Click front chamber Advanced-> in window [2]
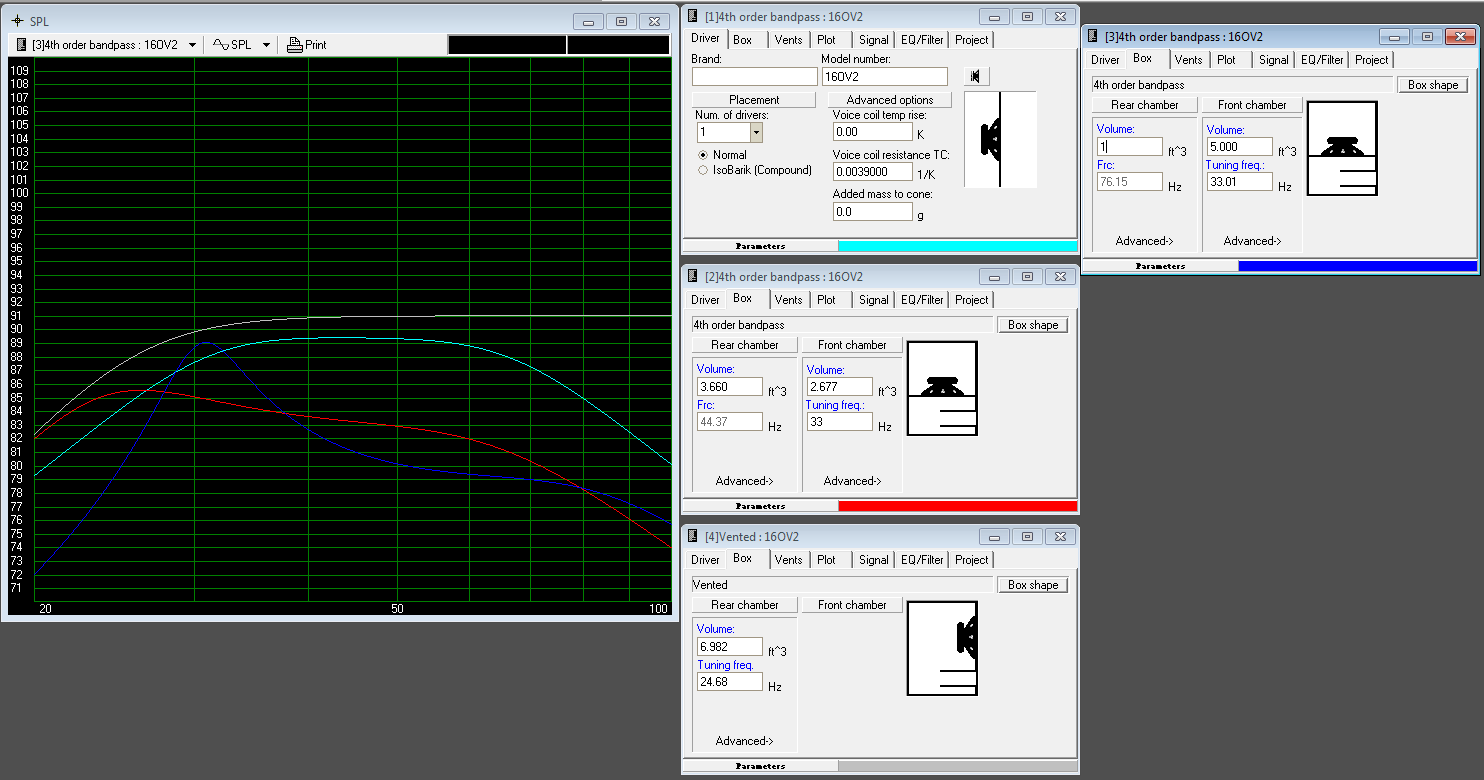Image resolution: width=1484 pixels, height=780 pixels. click(852, 481)
